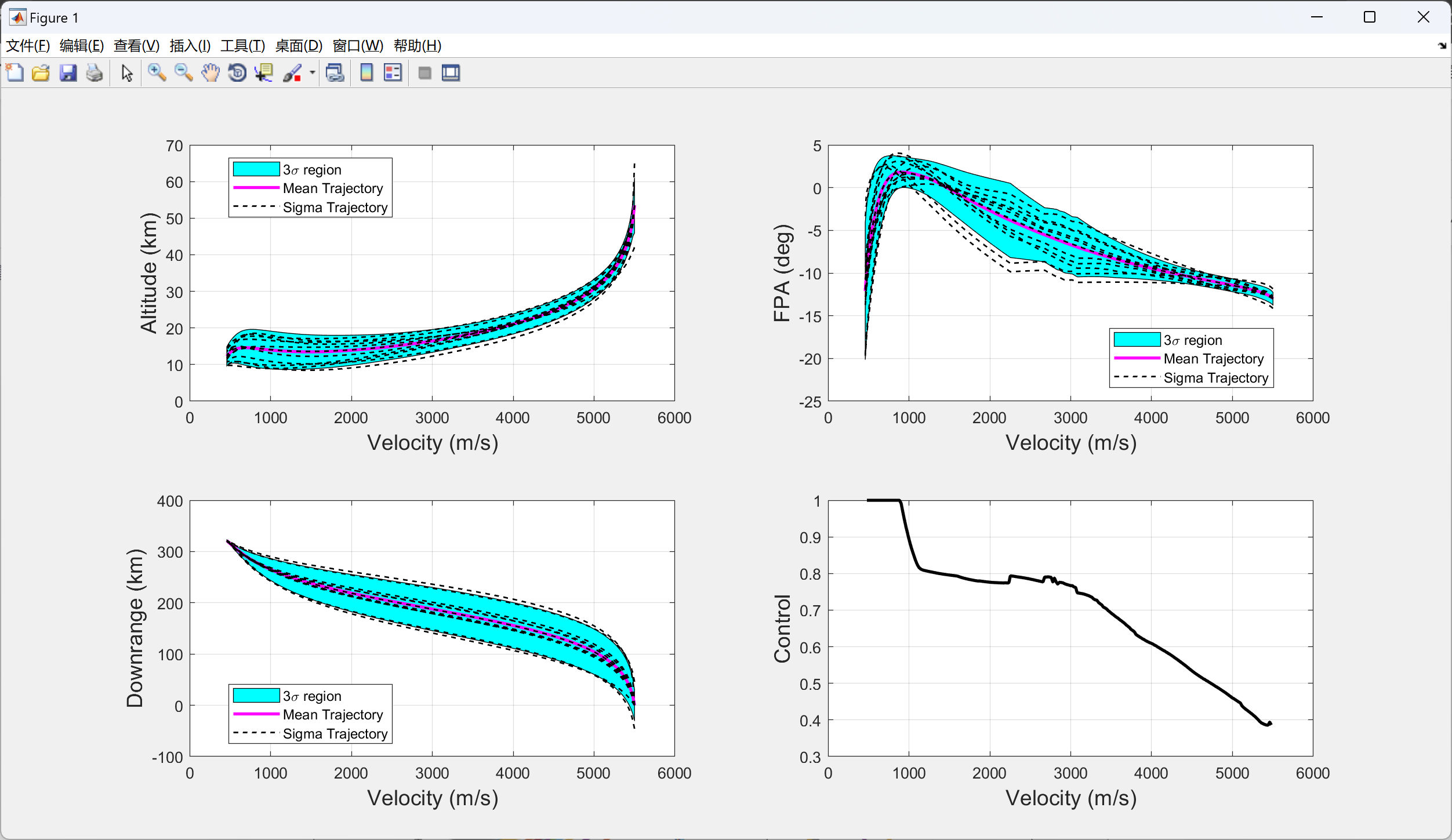Click the Print Figure icon
Screen dimensions: 1452x840
pyautogui.click(x=94, y=73)
